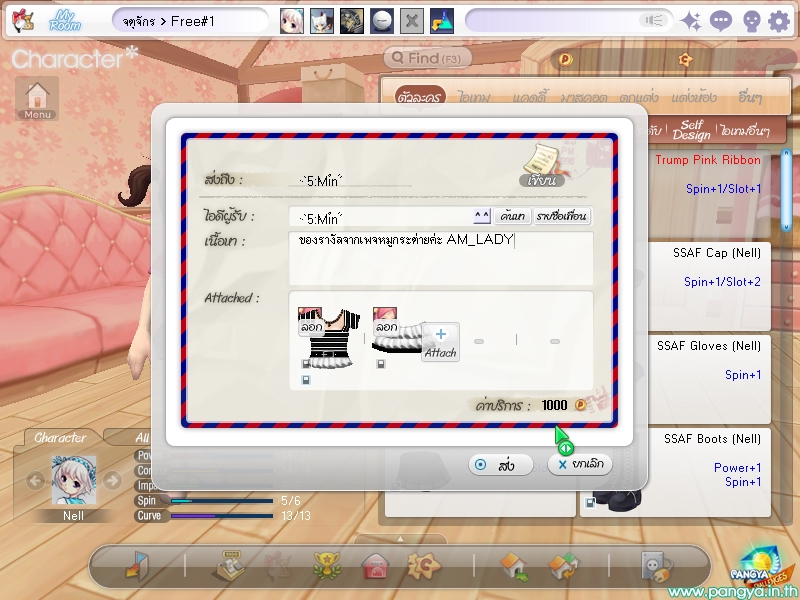
Task: Switch to the All stats tab
Action: [x=141, y=438]
